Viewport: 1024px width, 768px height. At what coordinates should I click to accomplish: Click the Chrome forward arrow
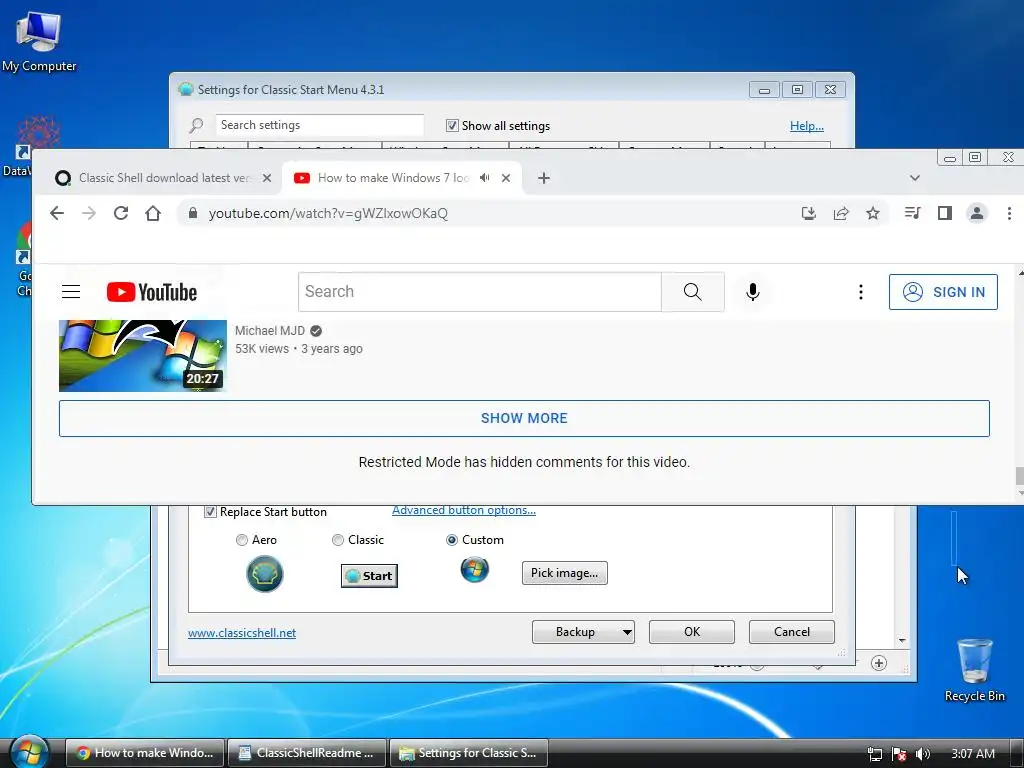89,213
